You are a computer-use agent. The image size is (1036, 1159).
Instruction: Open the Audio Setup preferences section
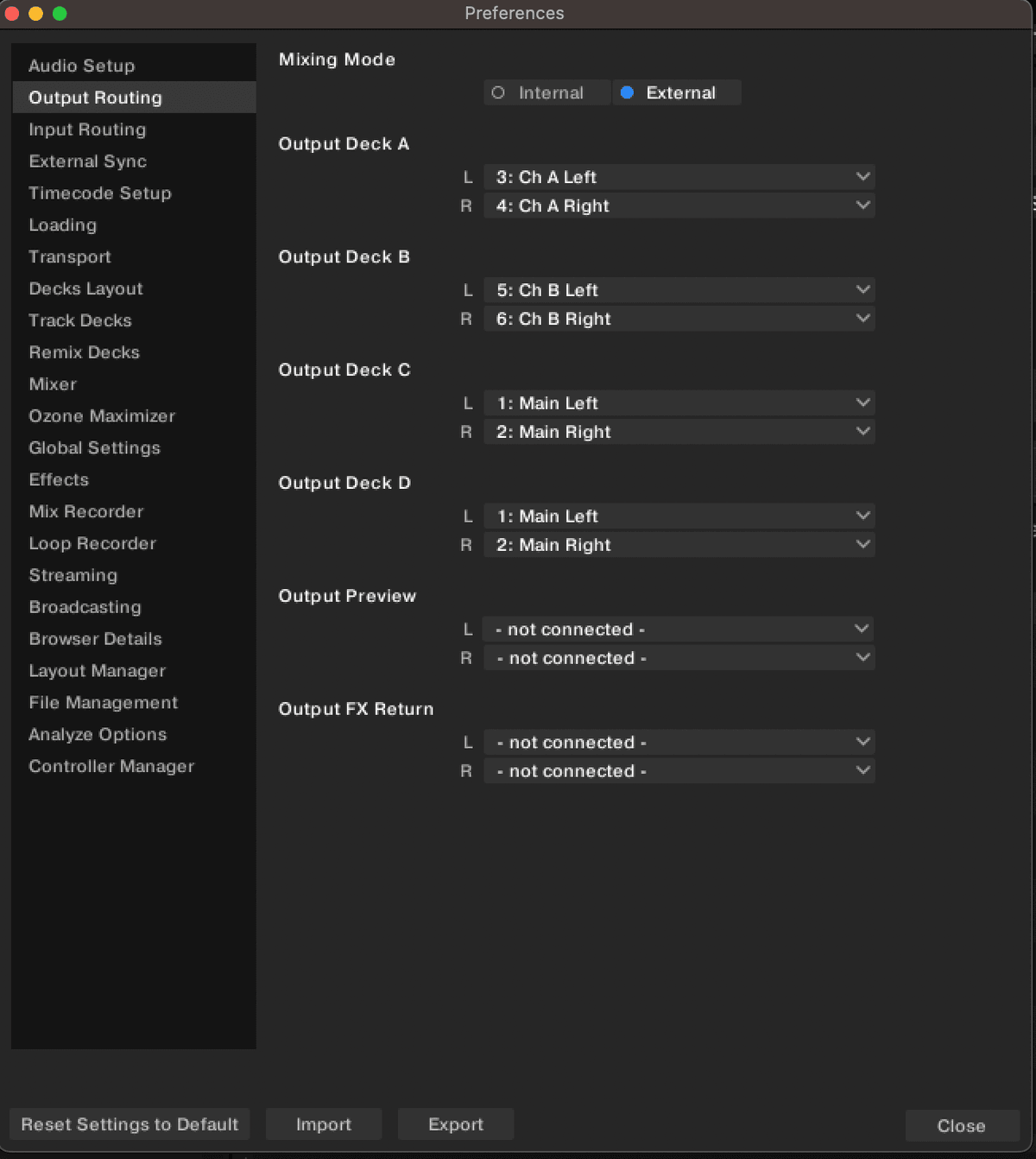coord(82,66)
